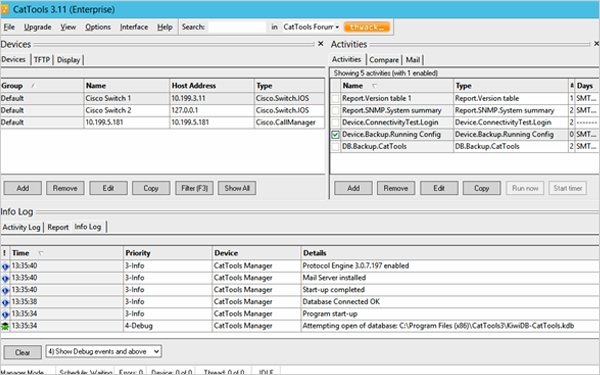Select the Attempting open of database log entry
This screenshot has width=600, height=375.
click(300, 326)
